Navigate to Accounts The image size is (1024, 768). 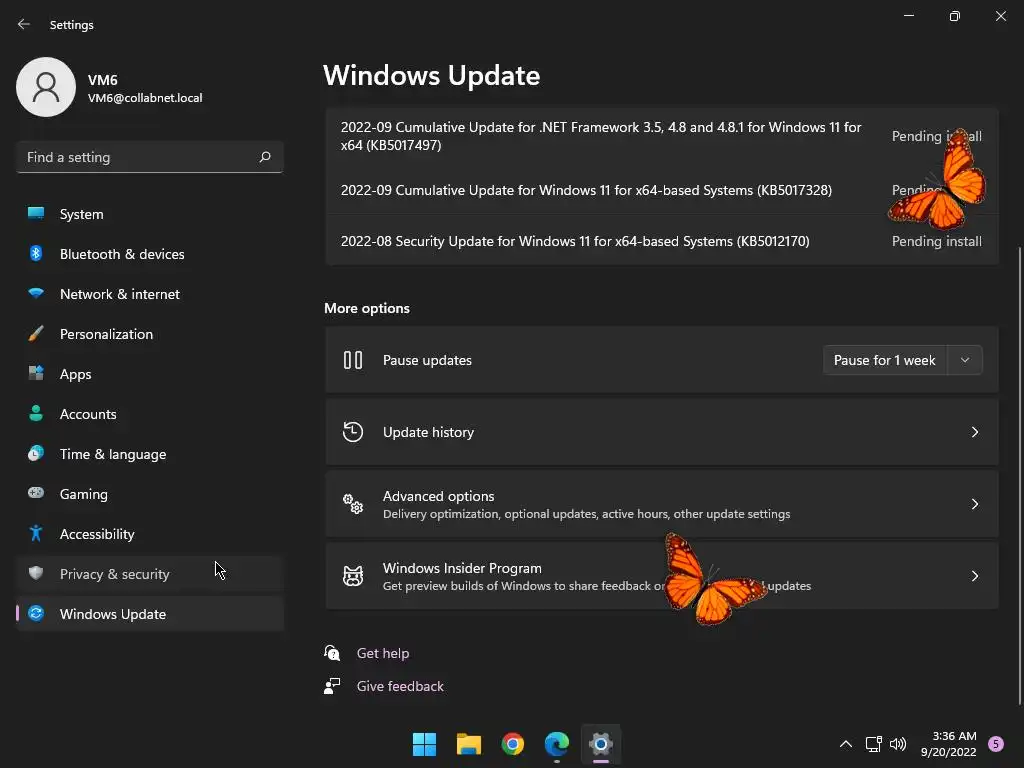pos(150,414)
